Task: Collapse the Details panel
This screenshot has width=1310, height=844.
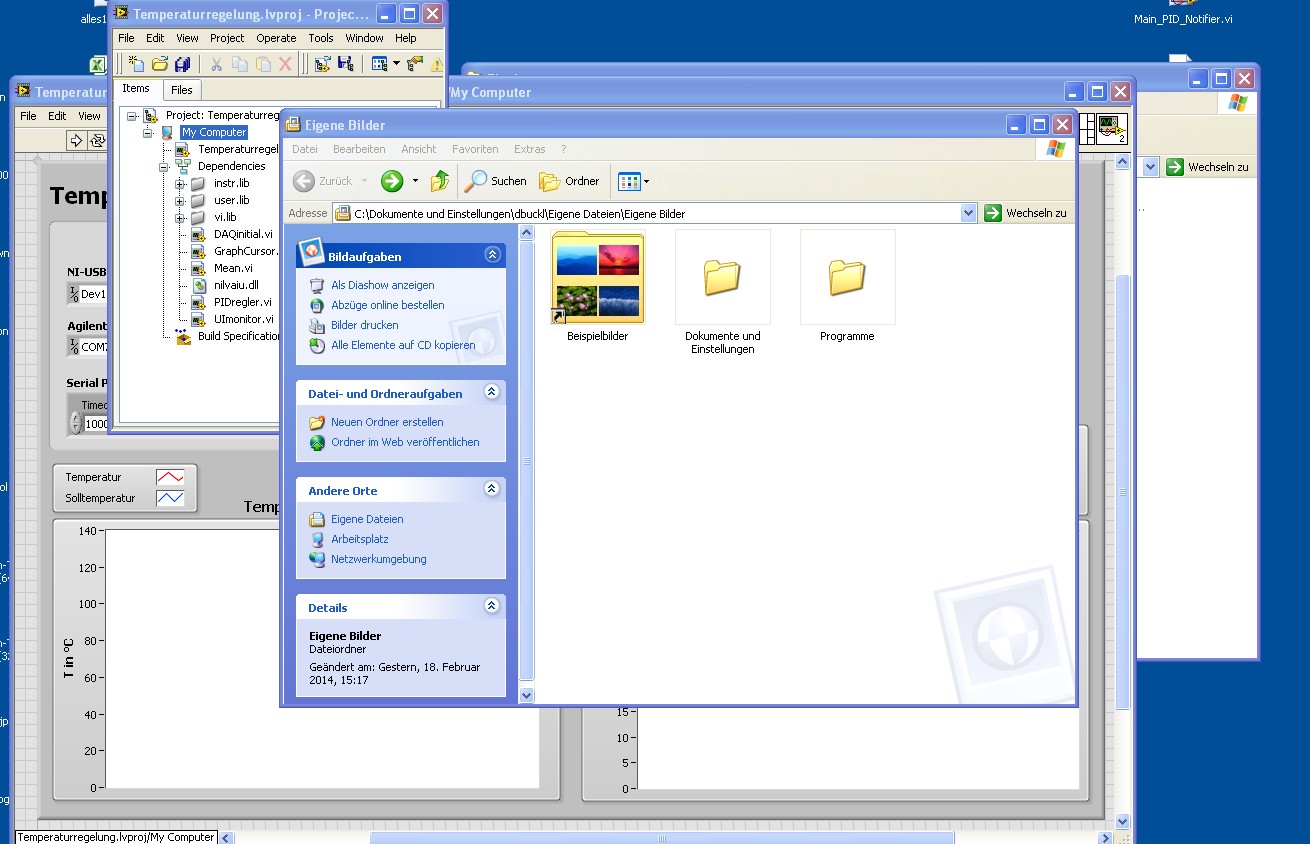Action: pos(491,606)
